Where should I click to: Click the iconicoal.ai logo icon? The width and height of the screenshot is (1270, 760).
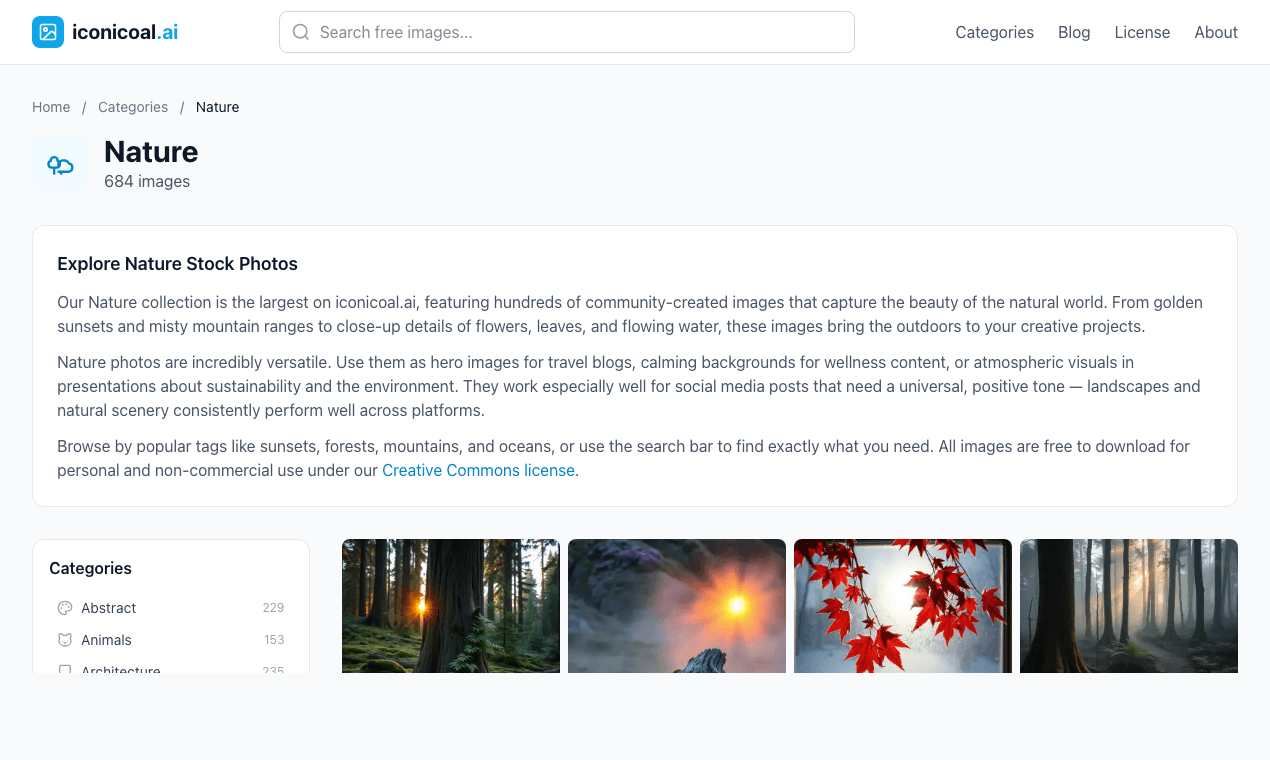[x=47, y=31]
